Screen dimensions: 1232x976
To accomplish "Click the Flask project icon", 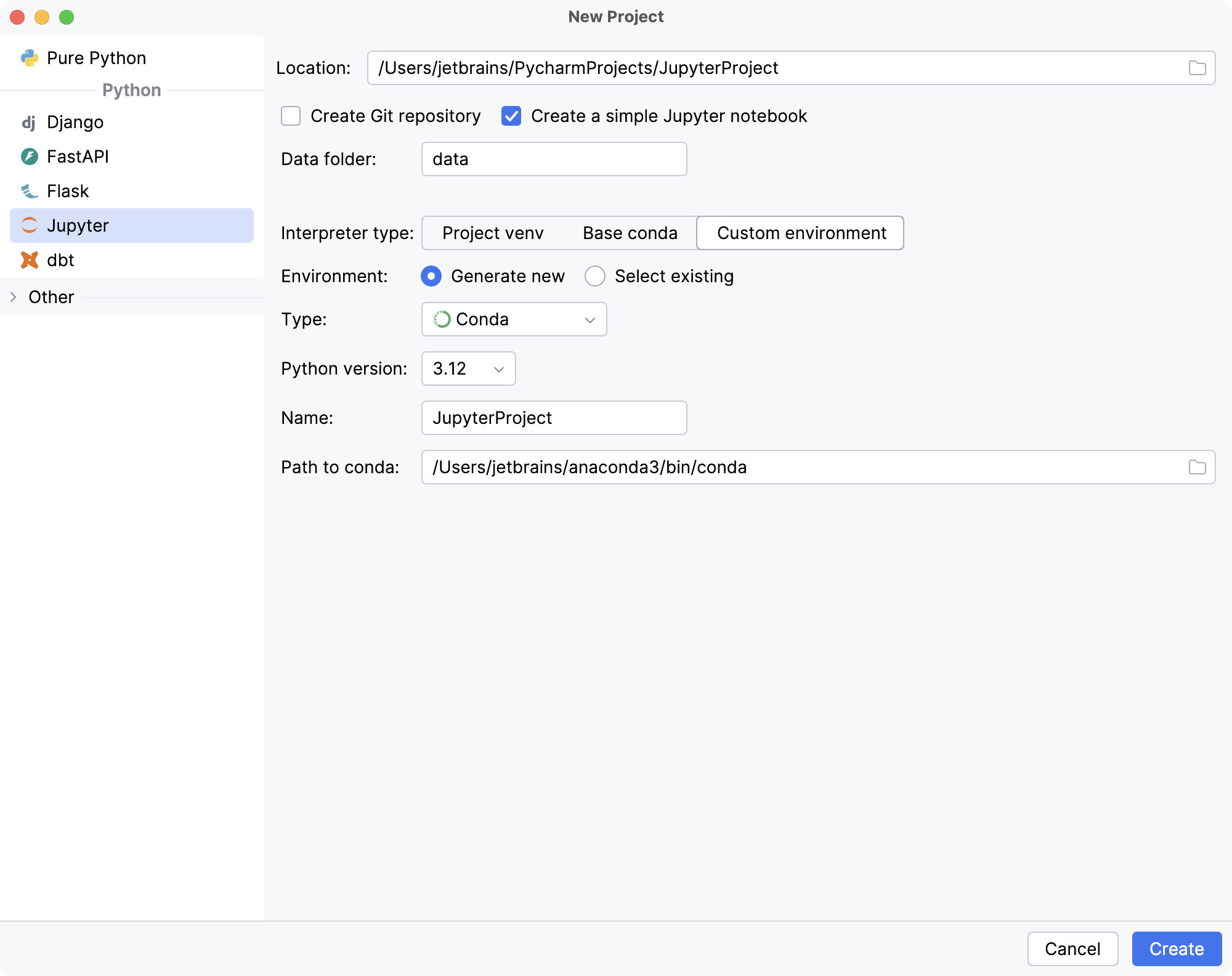I will [x=29, y=191].
